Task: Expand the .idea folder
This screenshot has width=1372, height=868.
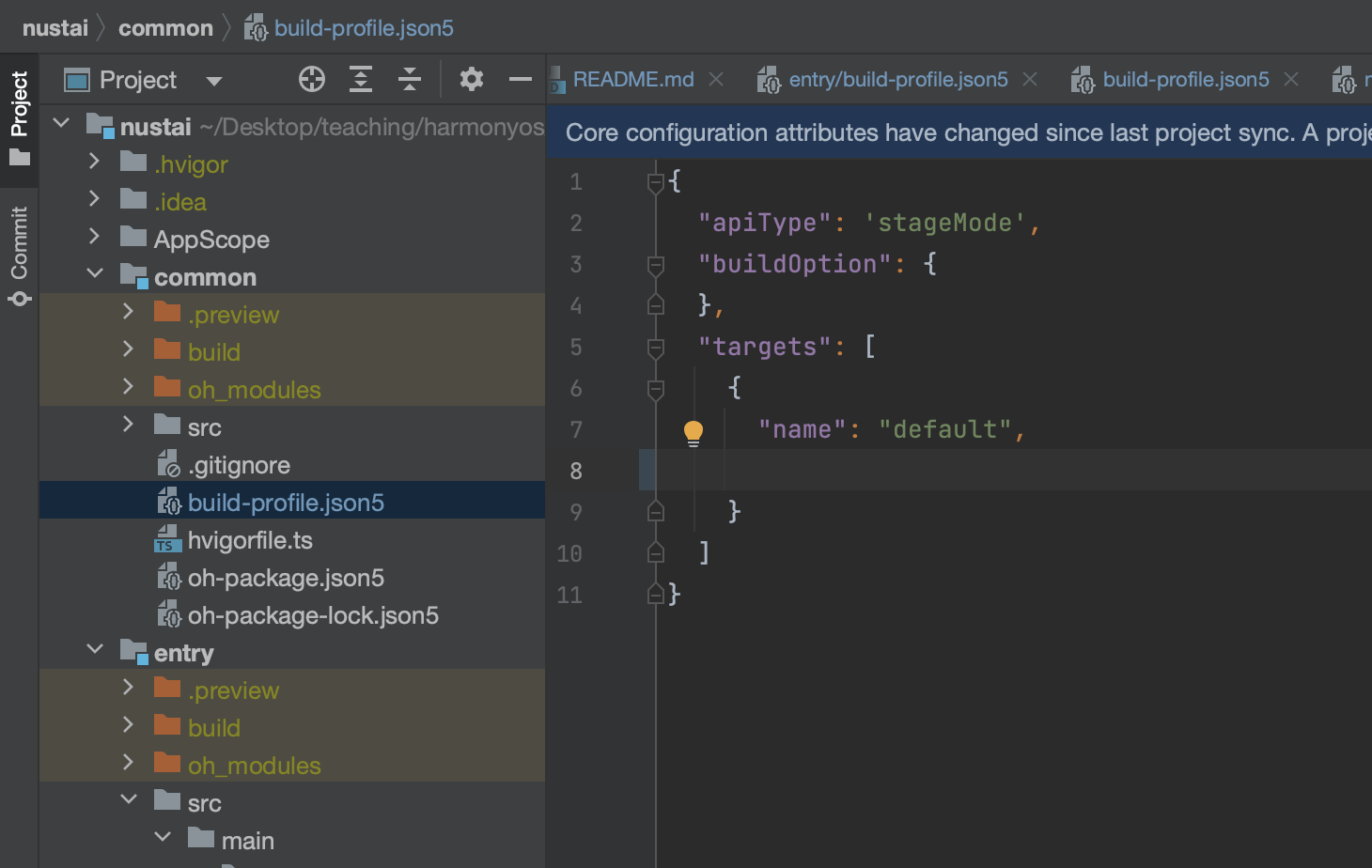Action: [94, 198]
